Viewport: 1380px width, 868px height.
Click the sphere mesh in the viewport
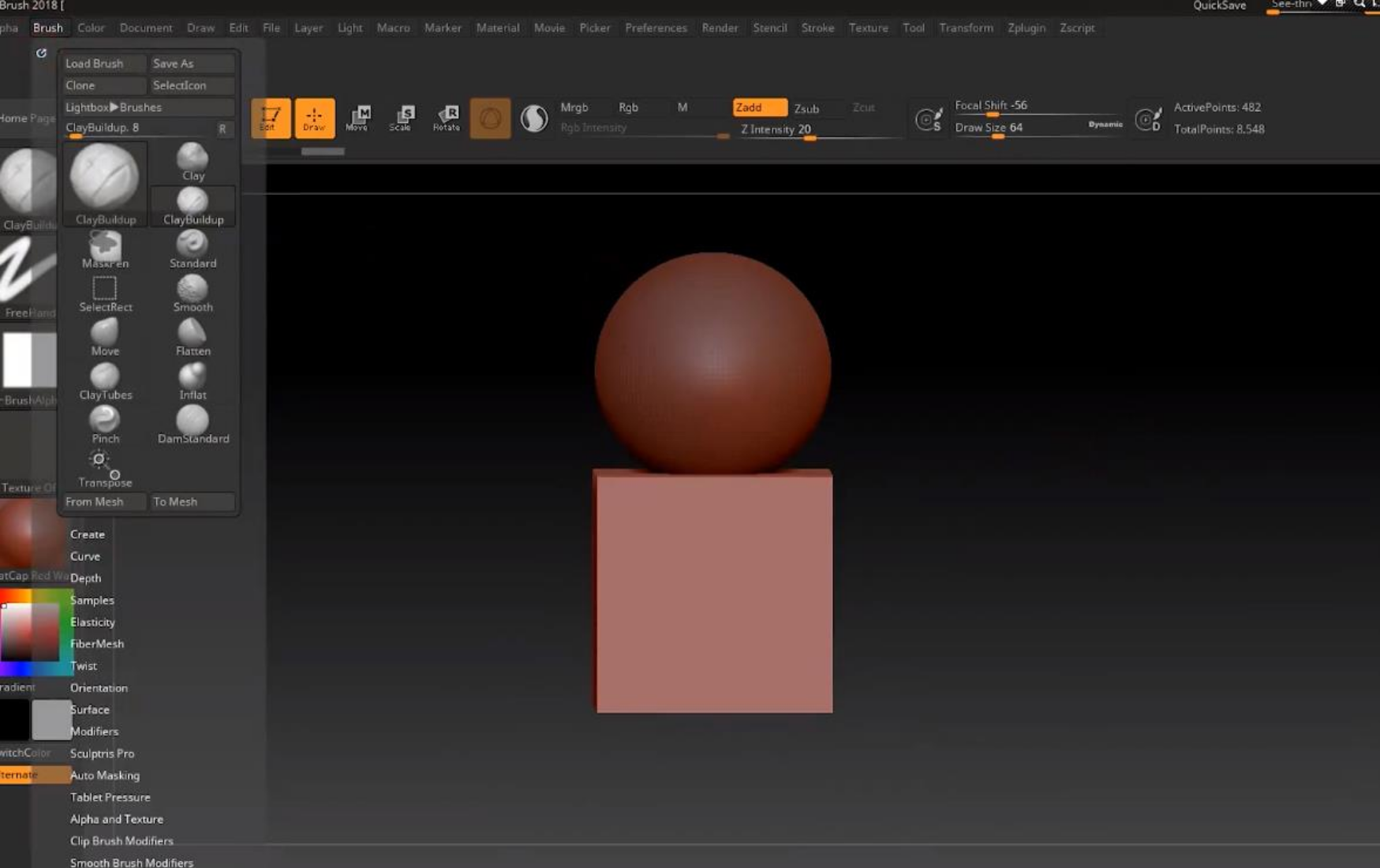click(712, 363)
